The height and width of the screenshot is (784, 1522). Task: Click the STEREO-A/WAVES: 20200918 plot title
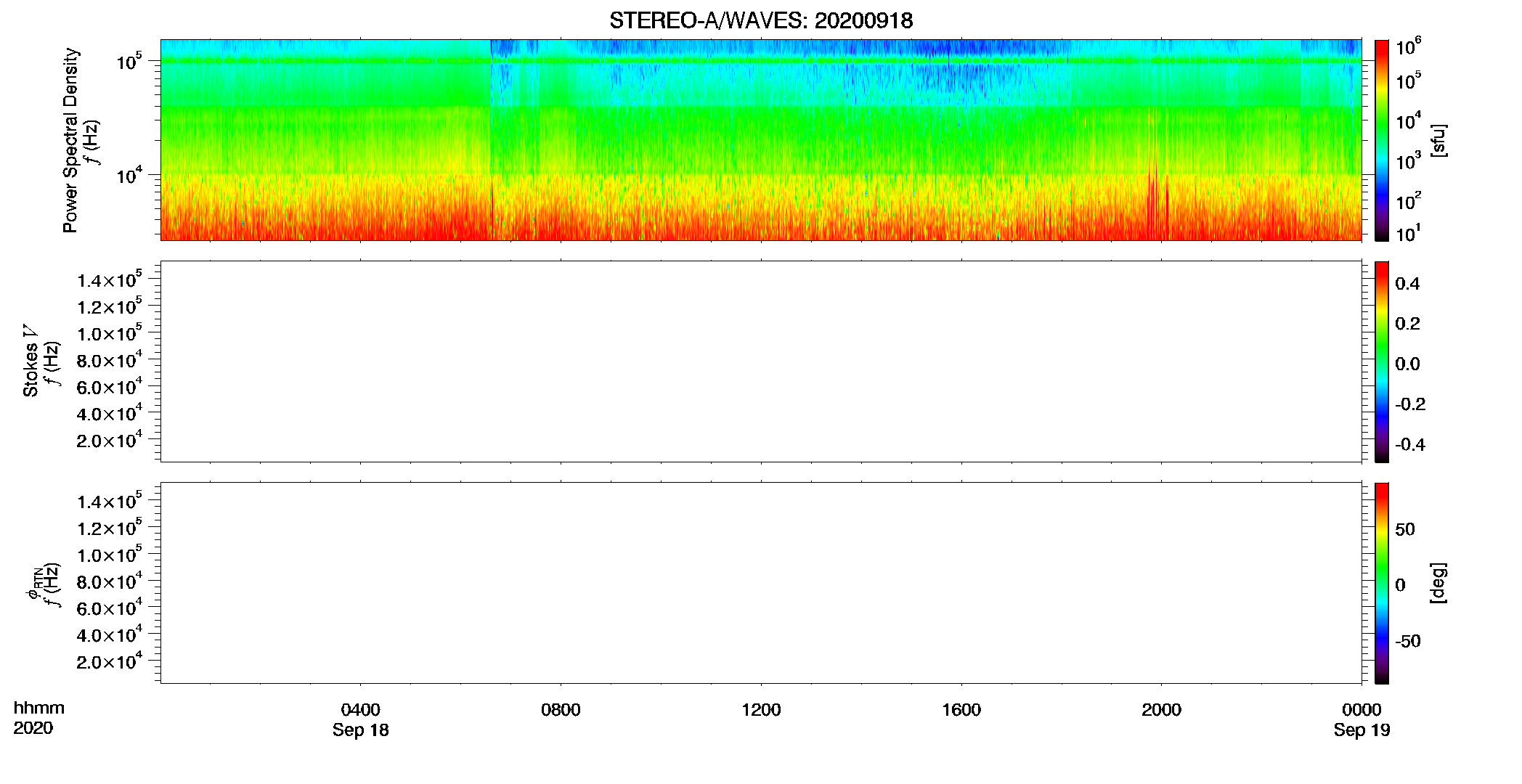761,21
